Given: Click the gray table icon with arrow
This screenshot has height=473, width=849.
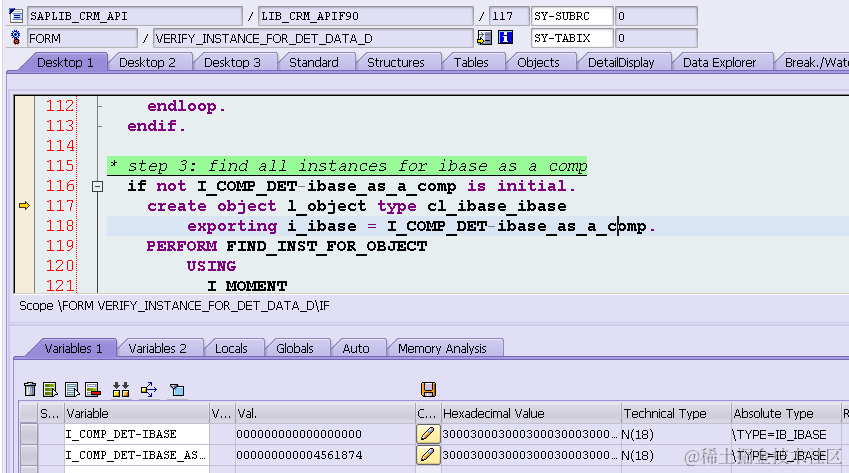Looking at the screenshot, I should [x=71, y=389].
